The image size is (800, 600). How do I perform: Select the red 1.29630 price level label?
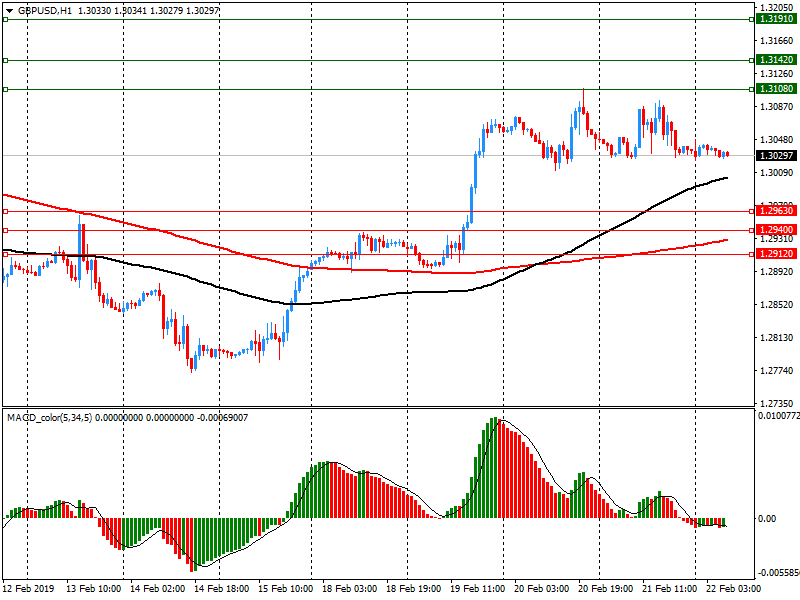coord(776,211)
